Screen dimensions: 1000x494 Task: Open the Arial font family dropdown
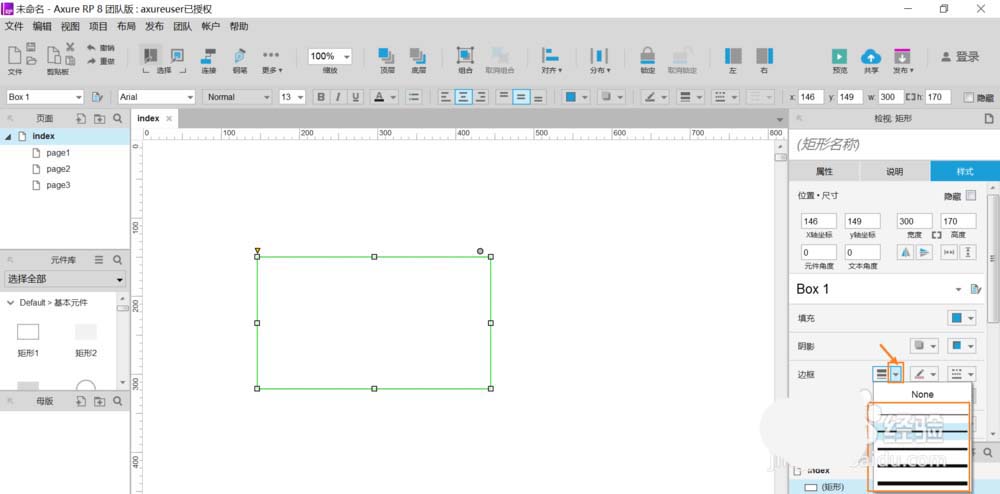[x=156, y=97]
